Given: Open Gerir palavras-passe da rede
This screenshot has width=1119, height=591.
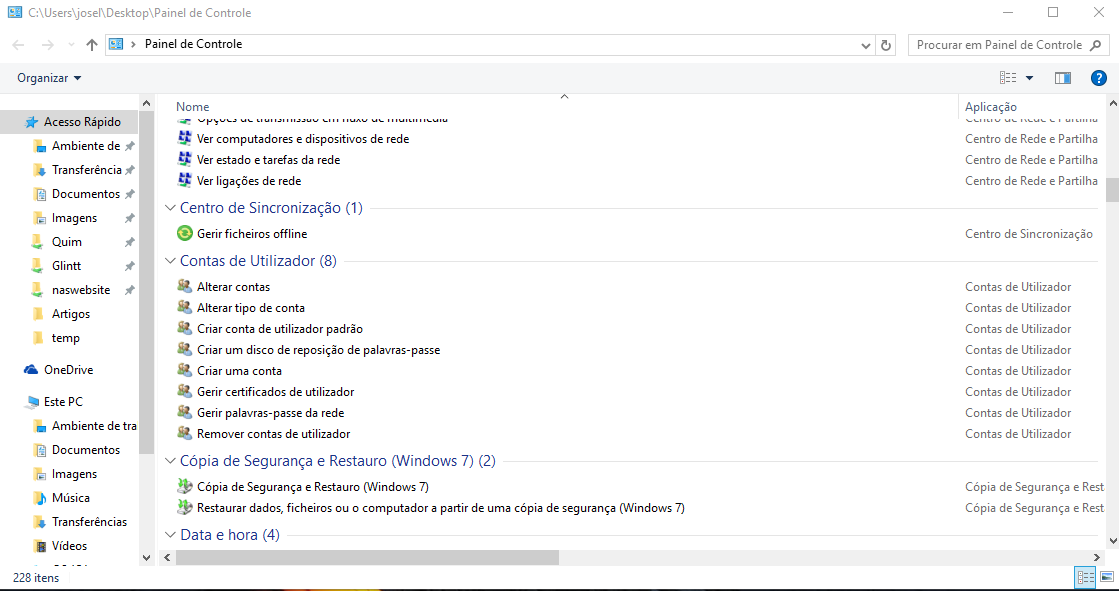Looking at the screenshot, I should [x=270, y=413].
